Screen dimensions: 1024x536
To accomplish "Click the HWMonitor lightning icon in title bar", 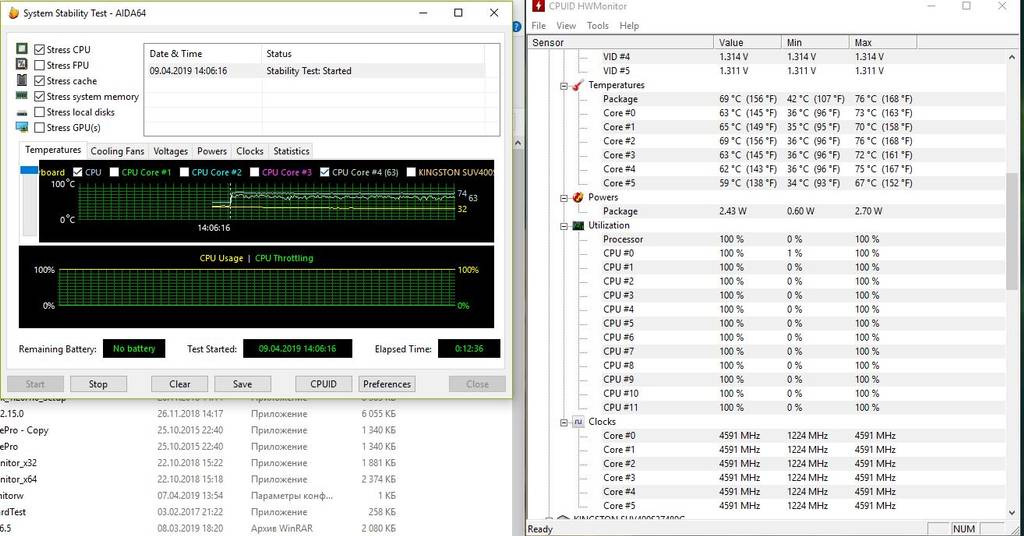I will [538, 6].
